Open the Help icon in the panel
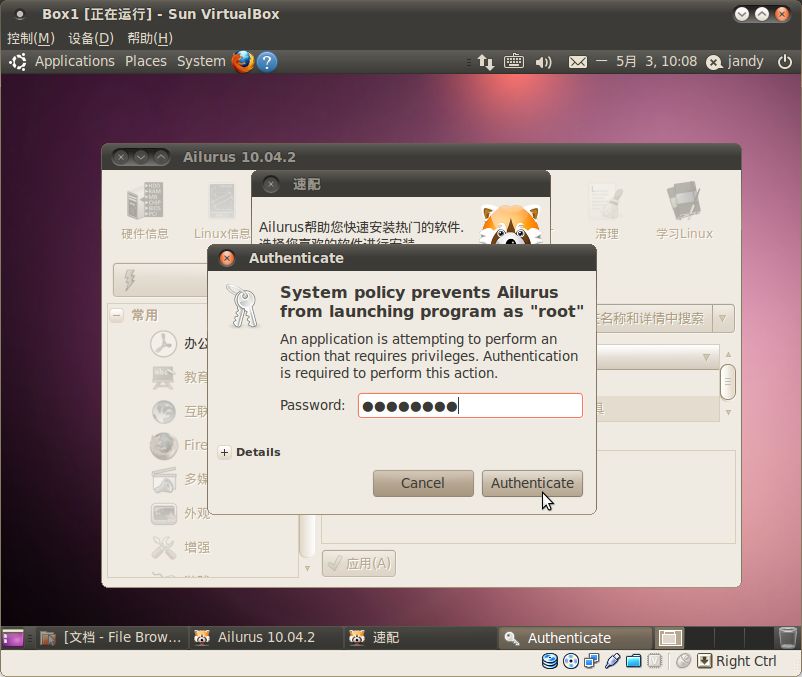Screen dimensions: 802x677 (x=267, y=62)
